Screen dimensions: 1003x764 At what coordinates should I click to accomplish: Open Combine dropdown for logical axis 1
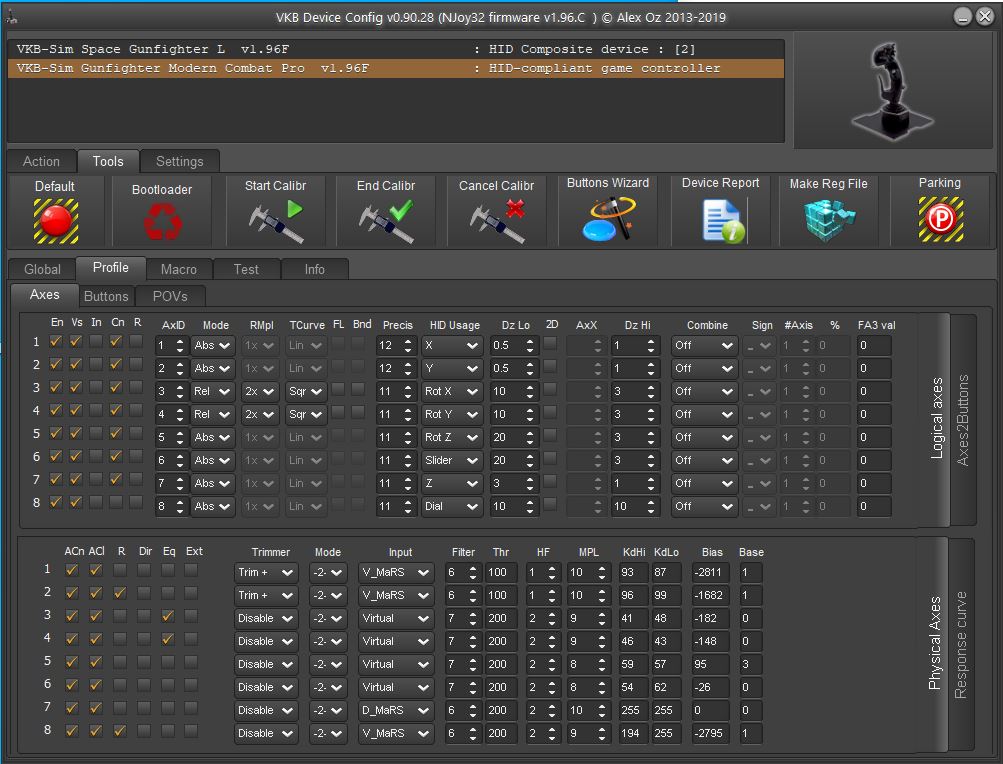click(x=704, y=346)
